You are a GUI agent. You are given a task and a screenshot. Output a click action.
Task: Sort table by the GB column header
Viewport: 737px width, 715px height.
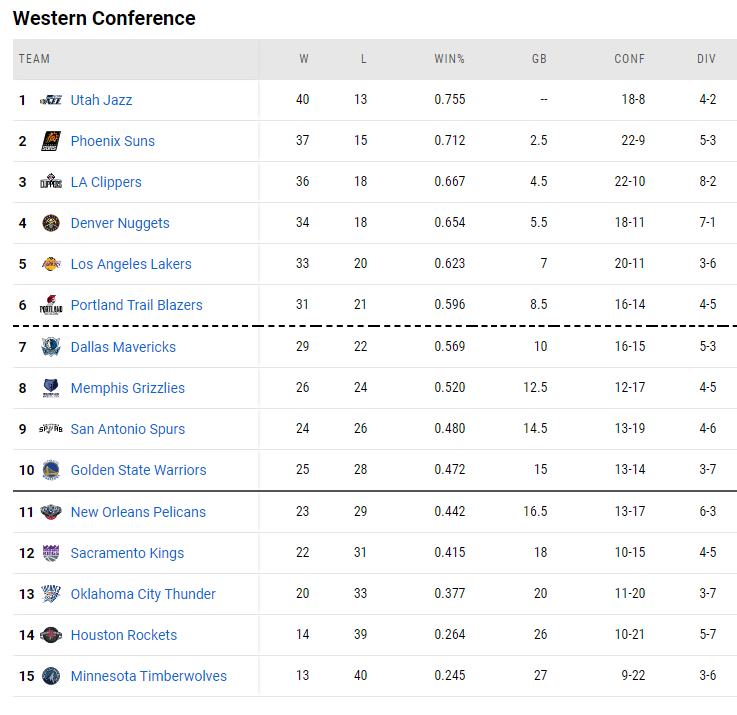[539, 59]
